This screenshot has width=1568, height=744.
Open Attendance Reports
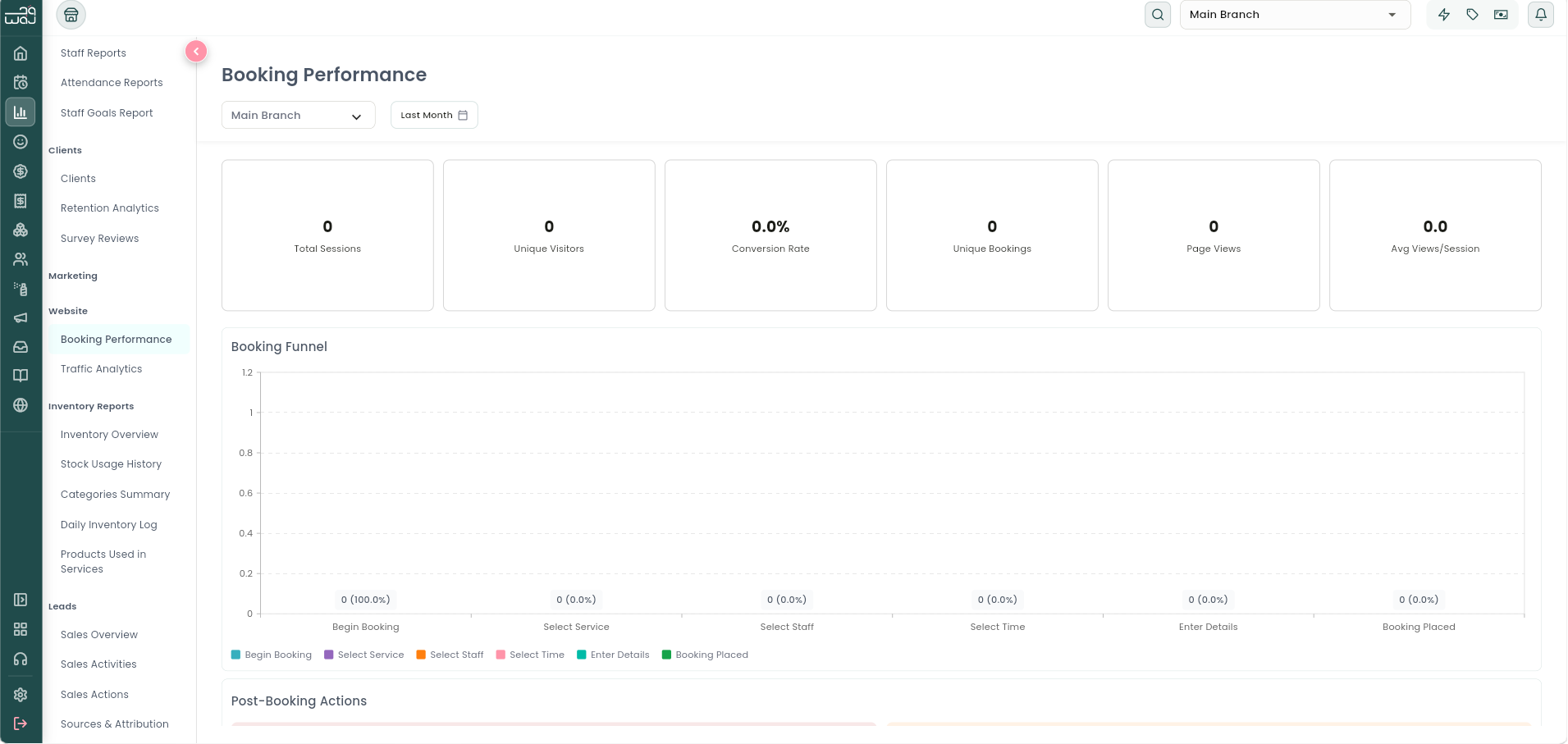112,83
